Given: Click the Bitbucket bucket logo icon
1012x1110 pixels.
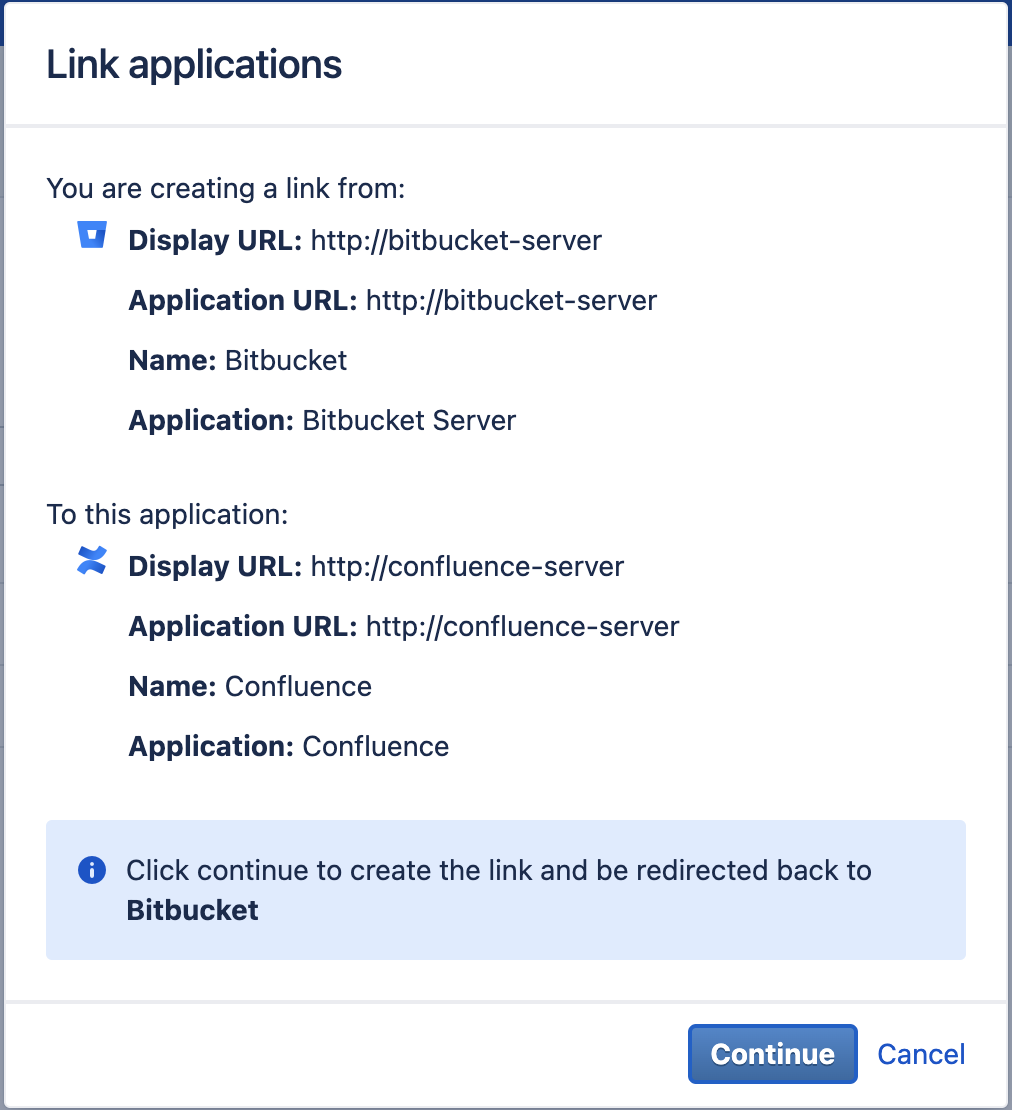Looking at the screenshot, I should [92, 235].
